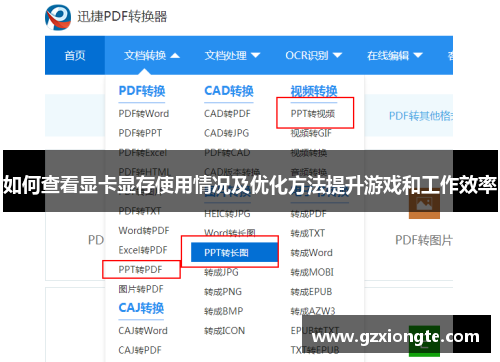This screenshot has height=362, width=500.
Task: Click the PDF转图片 card label
Action: click(x=424, y=240)
